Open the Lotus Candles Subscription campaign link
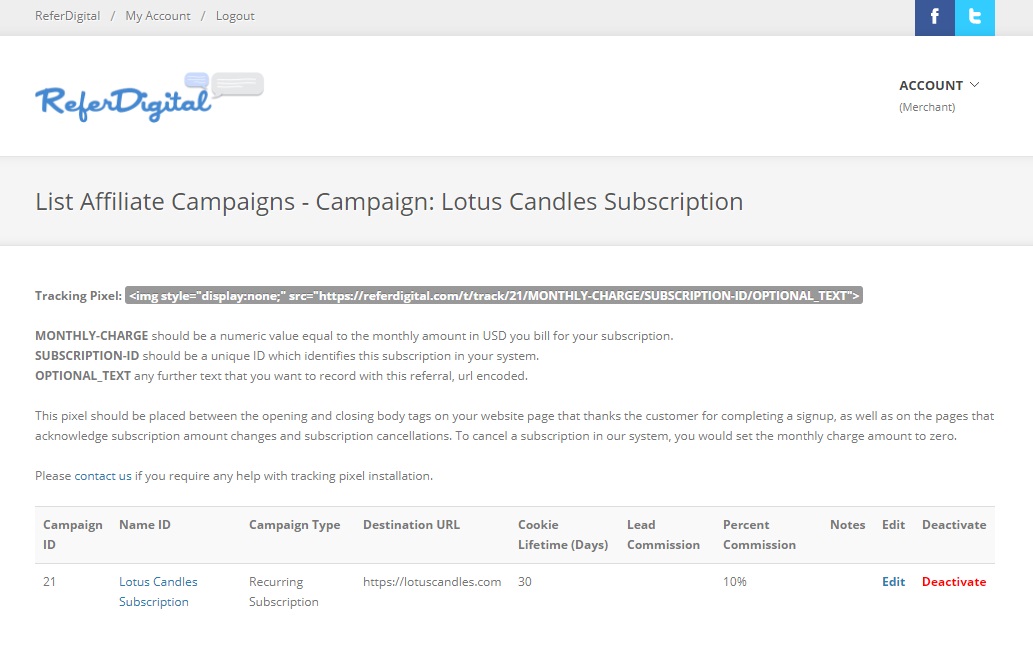This screenshot has height=660, width=1033. point(158,591)
